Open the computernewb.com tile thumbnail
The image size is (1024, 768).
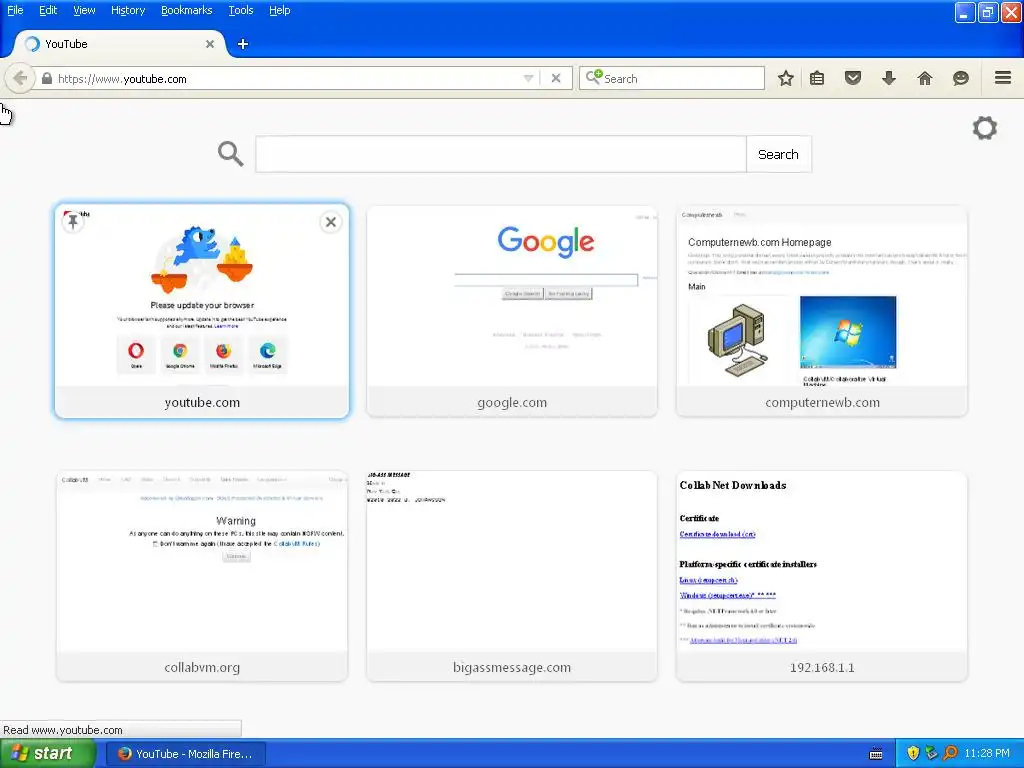point(822,295)
